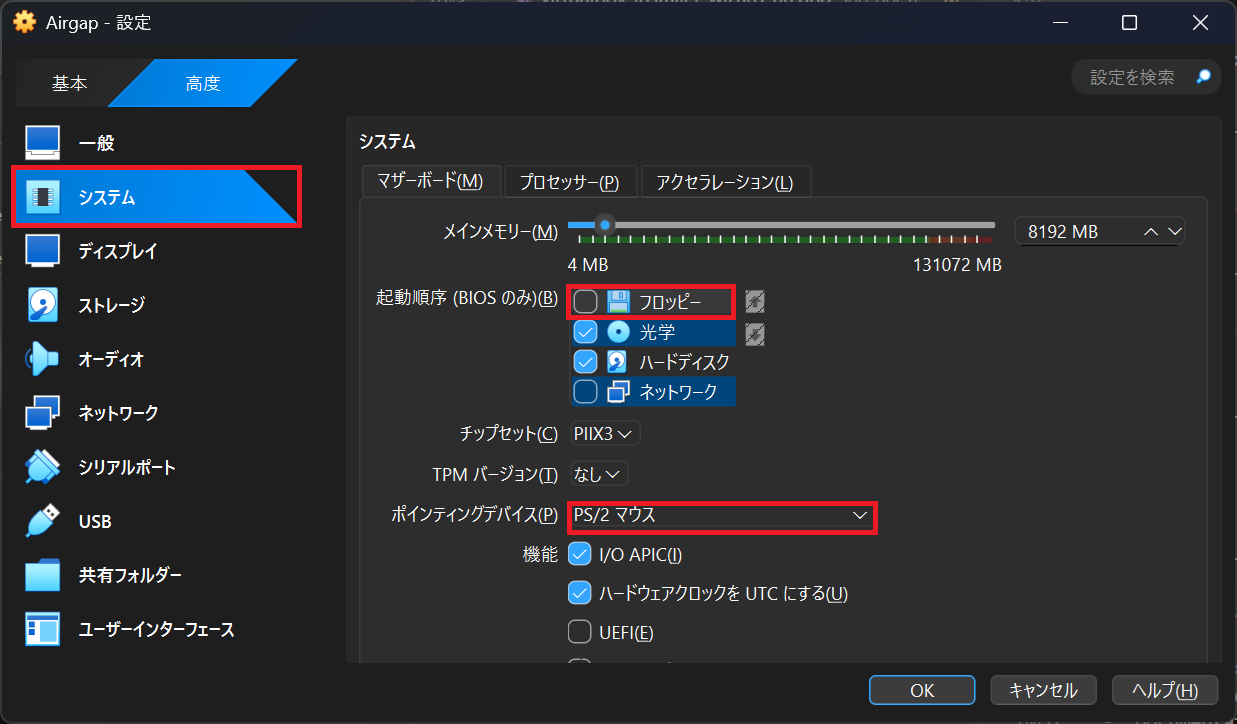Open the 一般 (General) settings category
This screenshot has width=1237, height=724.
coord(96,143)
